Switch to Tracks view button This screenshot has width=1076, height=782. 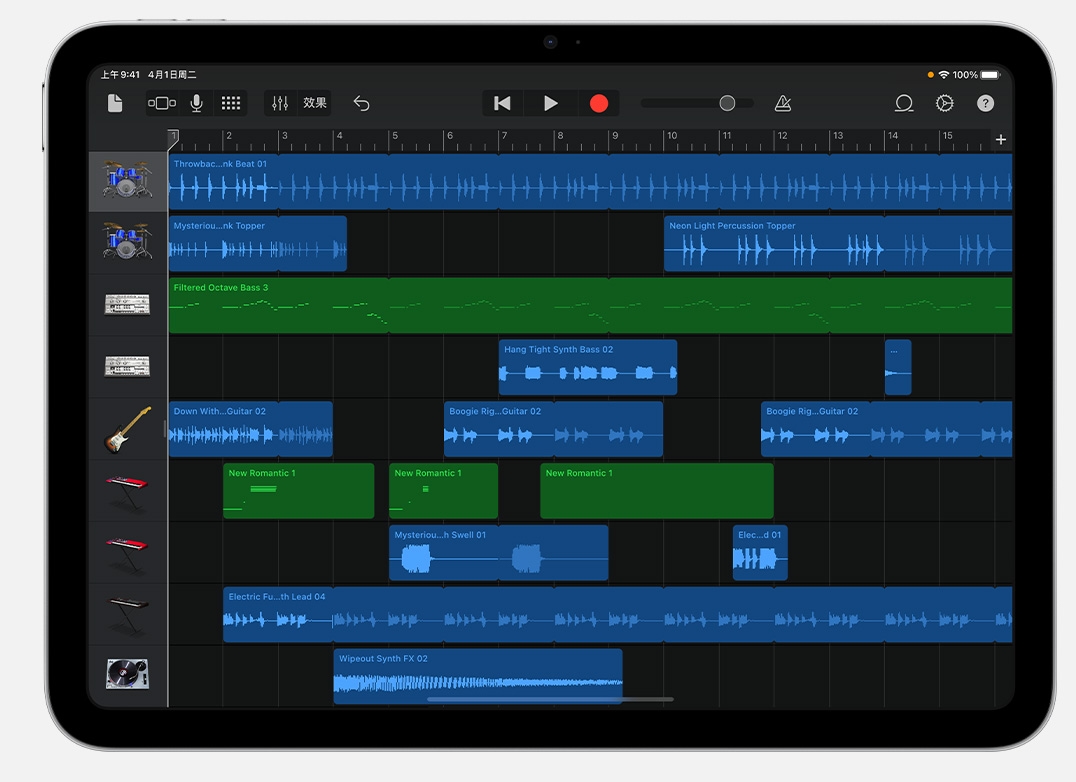(x=162, y=103)
